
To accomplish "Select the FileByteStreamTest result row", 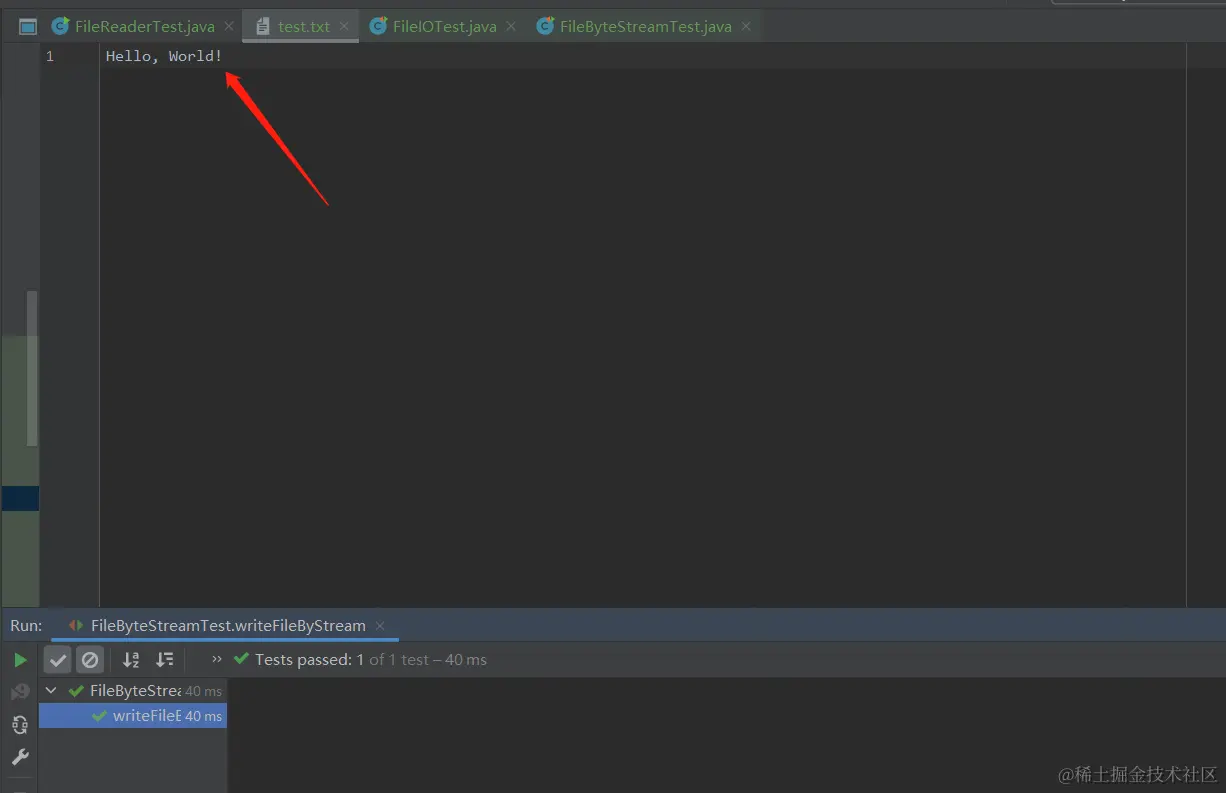I will click(133, 691).
